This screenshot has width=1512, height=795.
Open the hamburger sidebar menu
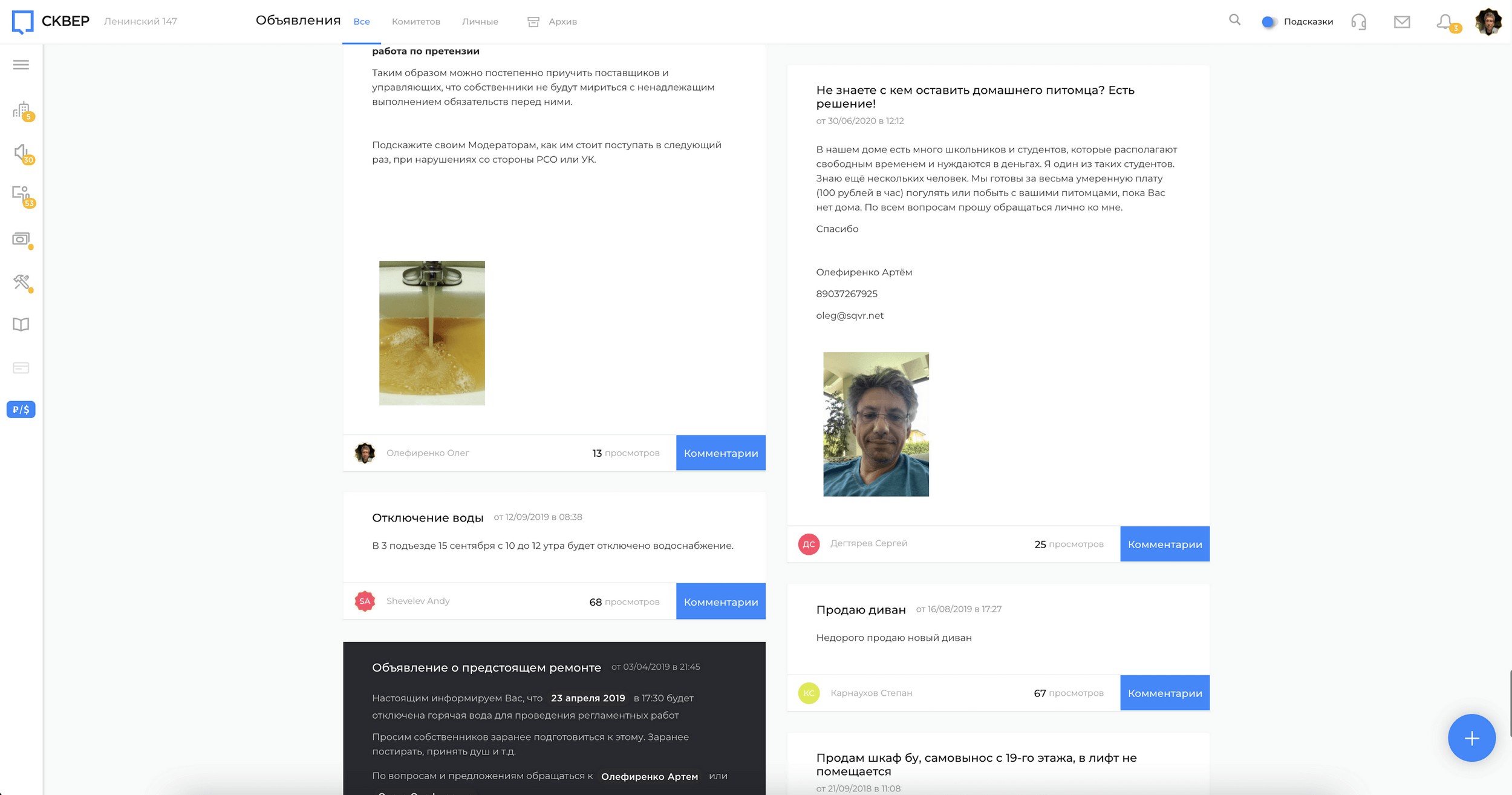click(21, 65)
